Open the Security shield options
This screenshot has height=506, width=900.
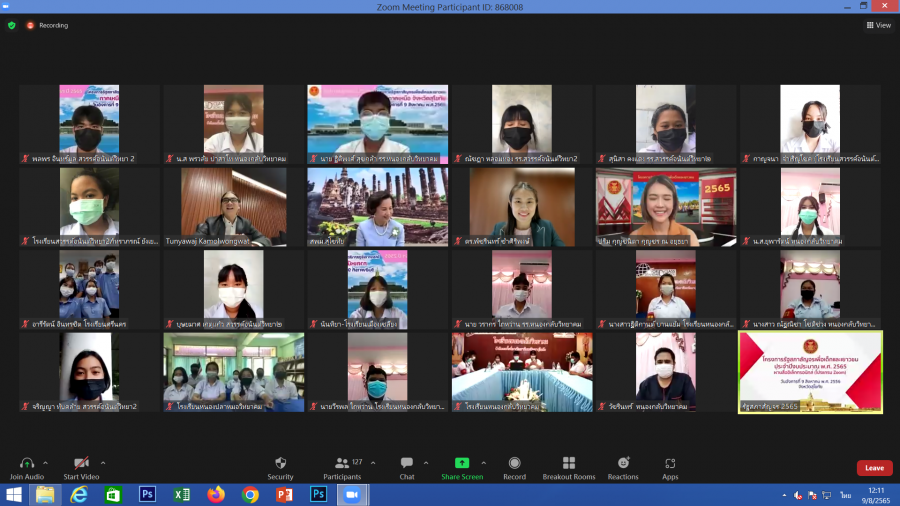[x=280, y=464]
